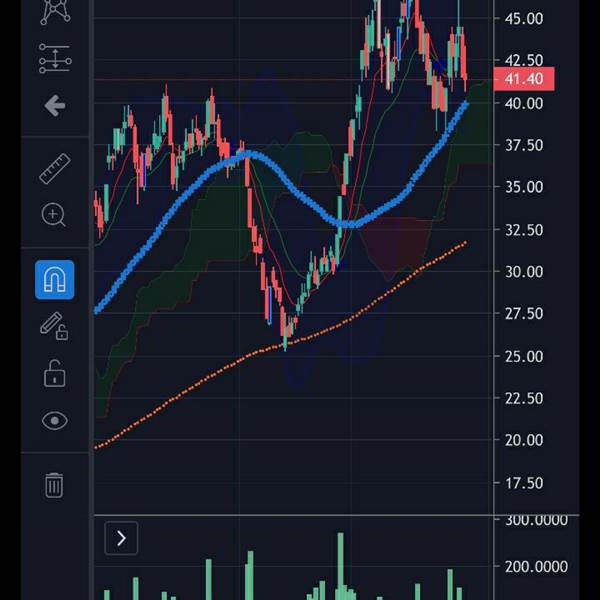The image size is (600, 600).
Task: Click the 35.00 price axis label
Action: [x=523, y=188]
